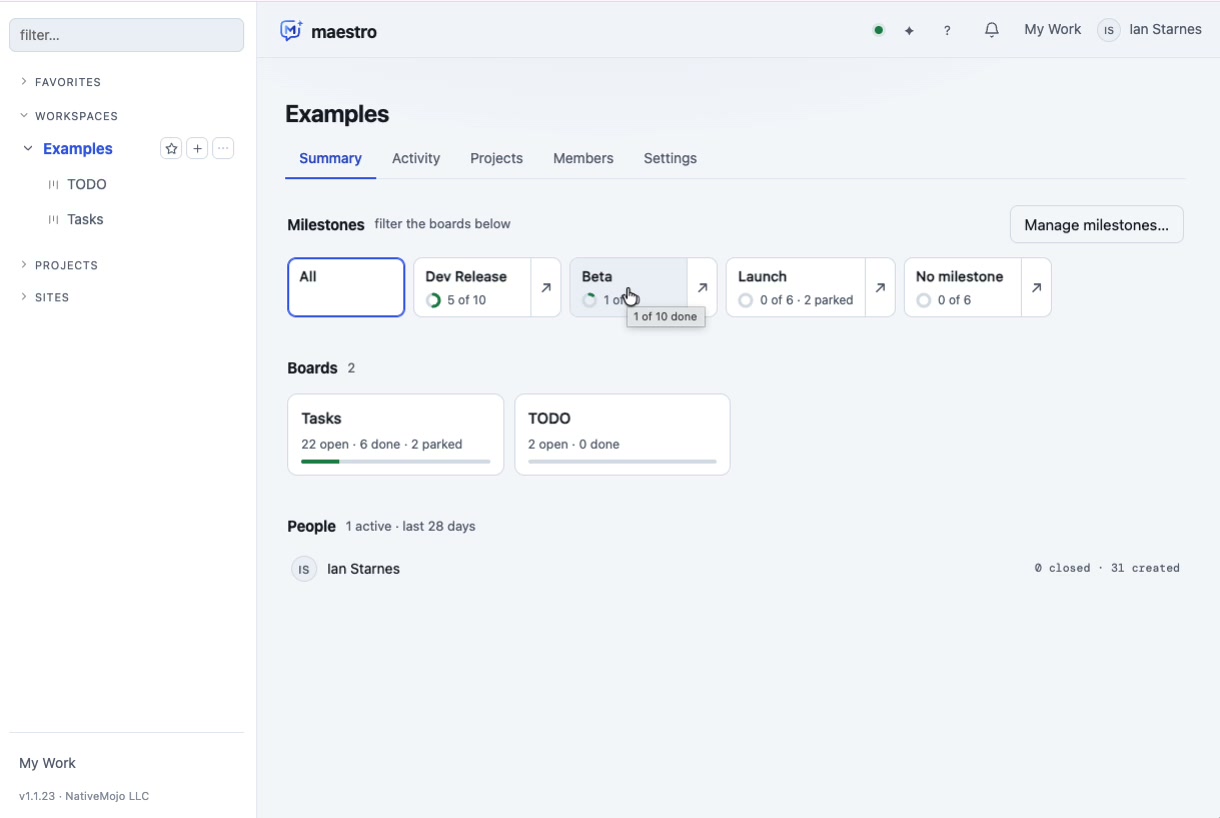
Task: Click '1 active · last 28 days' text
Action: pos(411,526)
